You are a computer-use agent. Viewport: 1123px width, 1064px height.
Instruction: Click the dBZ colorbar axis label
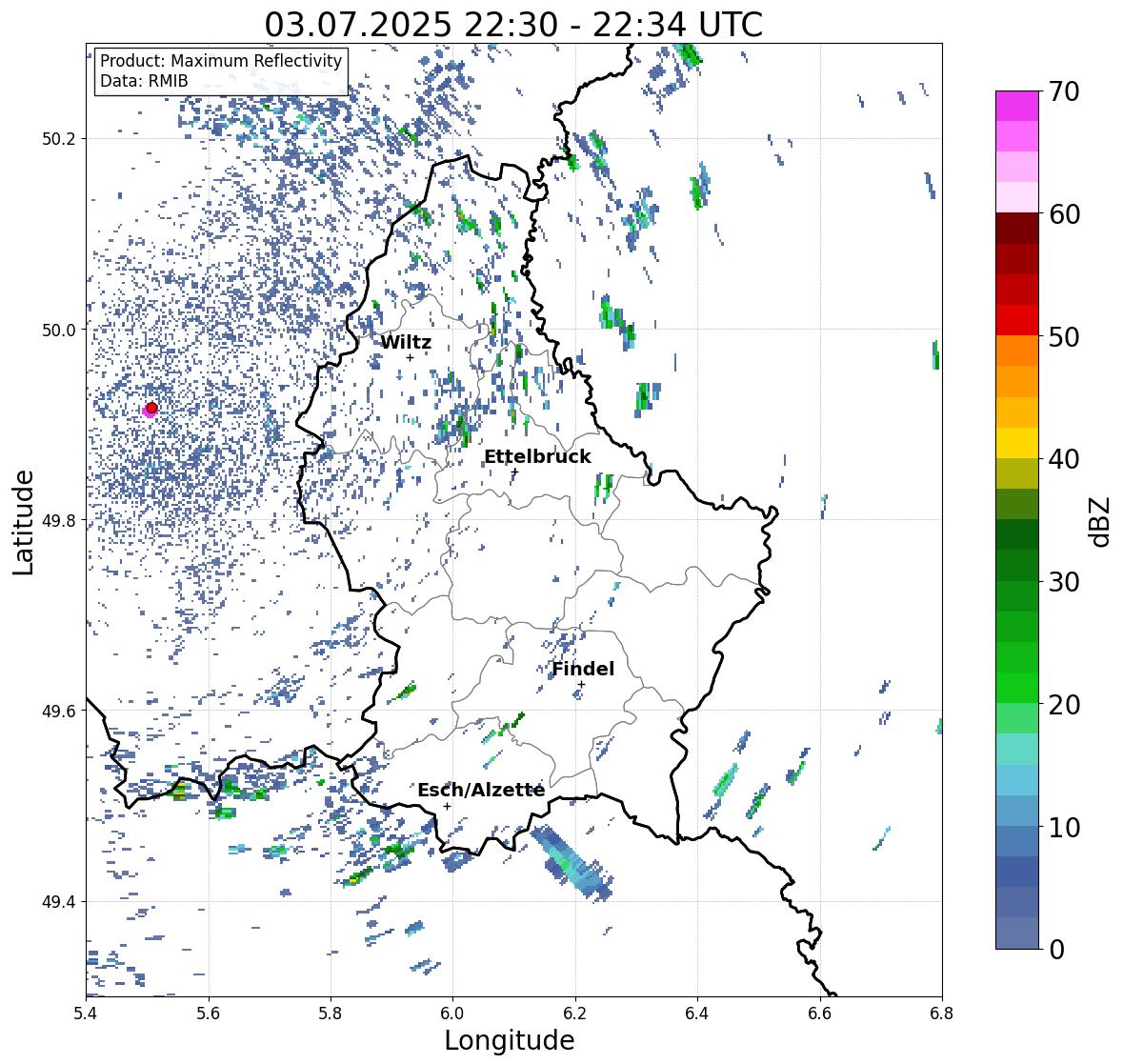pyautogui.click(x=1100, y=522)
